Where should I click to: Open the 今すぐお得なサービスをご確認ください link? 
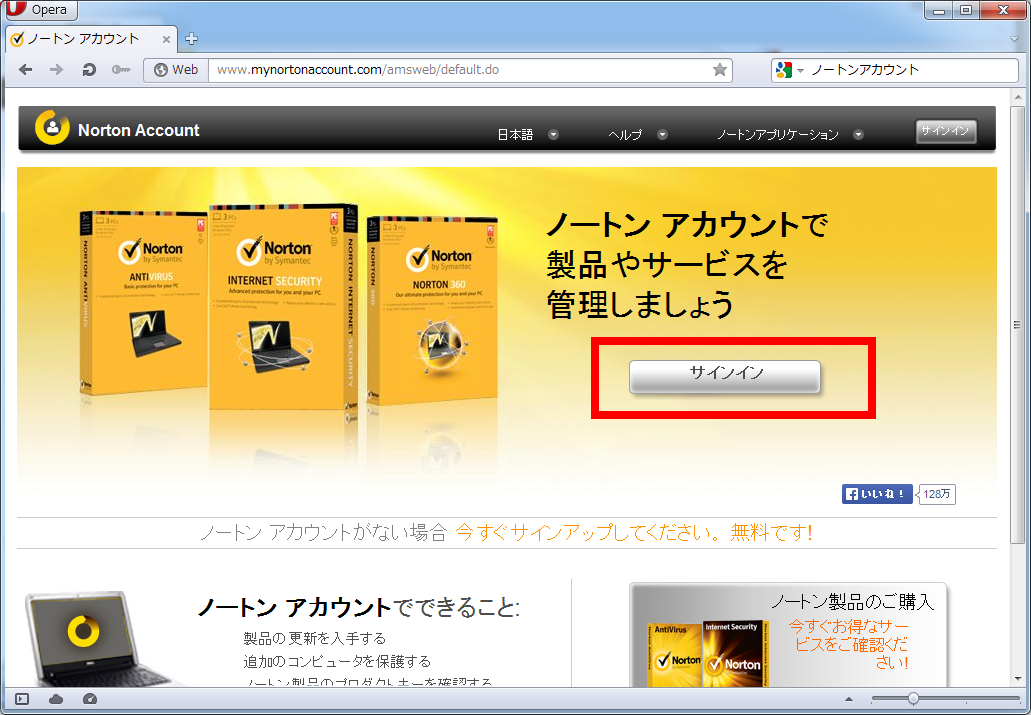point(848,644)
